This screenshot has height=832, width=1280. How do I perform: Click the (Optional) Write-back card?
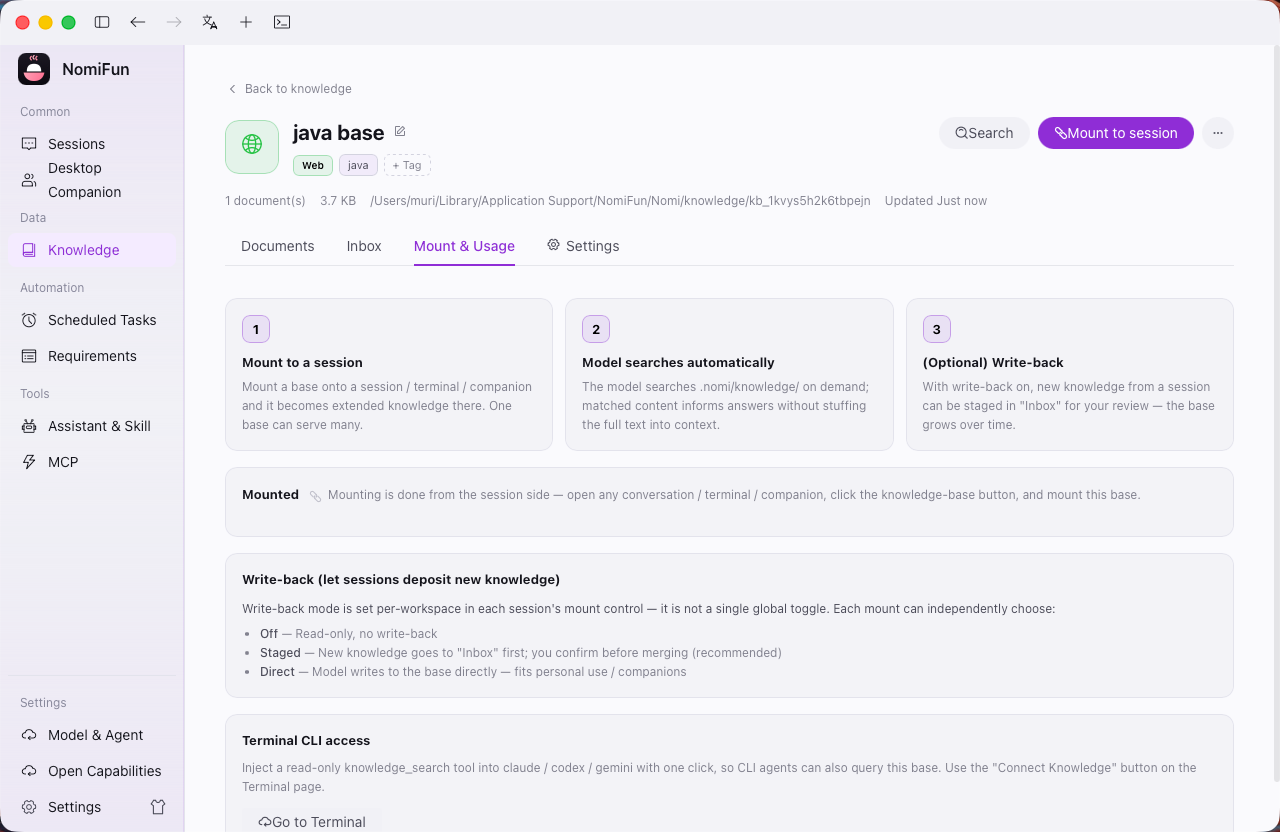point(1070,374)
